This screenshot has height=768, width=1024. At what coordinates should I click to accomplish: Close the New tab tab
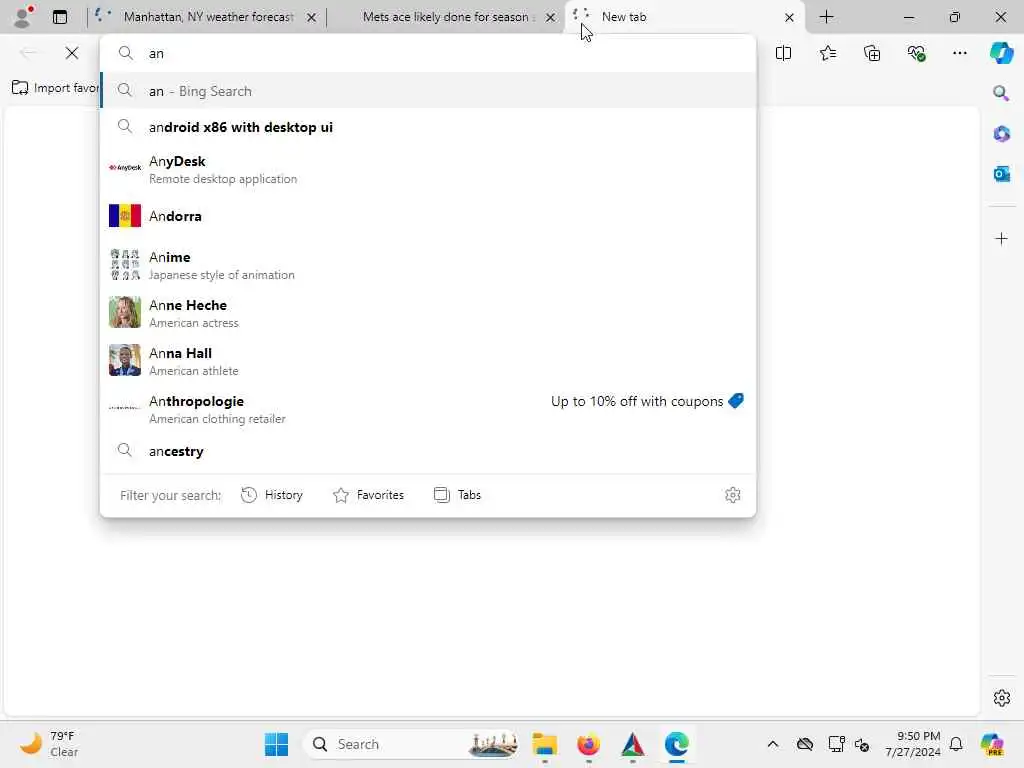(789, 17)
